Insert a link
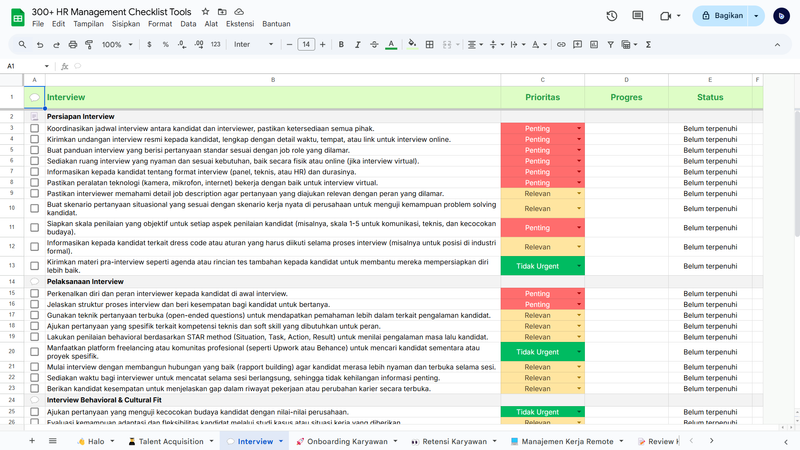Viewport: 800px width, 450px height. pos(561,45)
